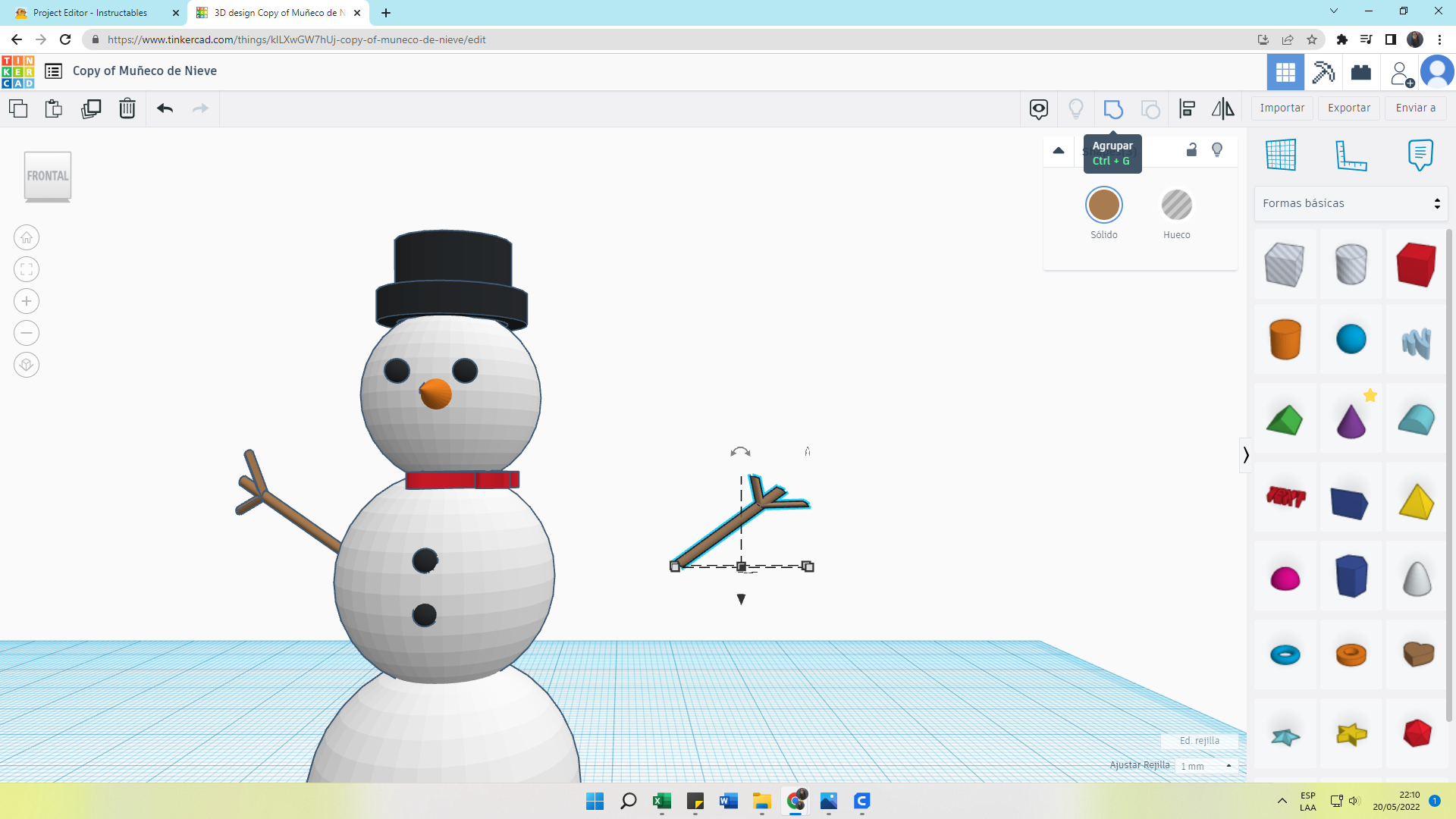The width and height of the screenshot is (1456, 819).
Task: Open the Blocks pickaxe mode
Action: (x=1323, y=72)
